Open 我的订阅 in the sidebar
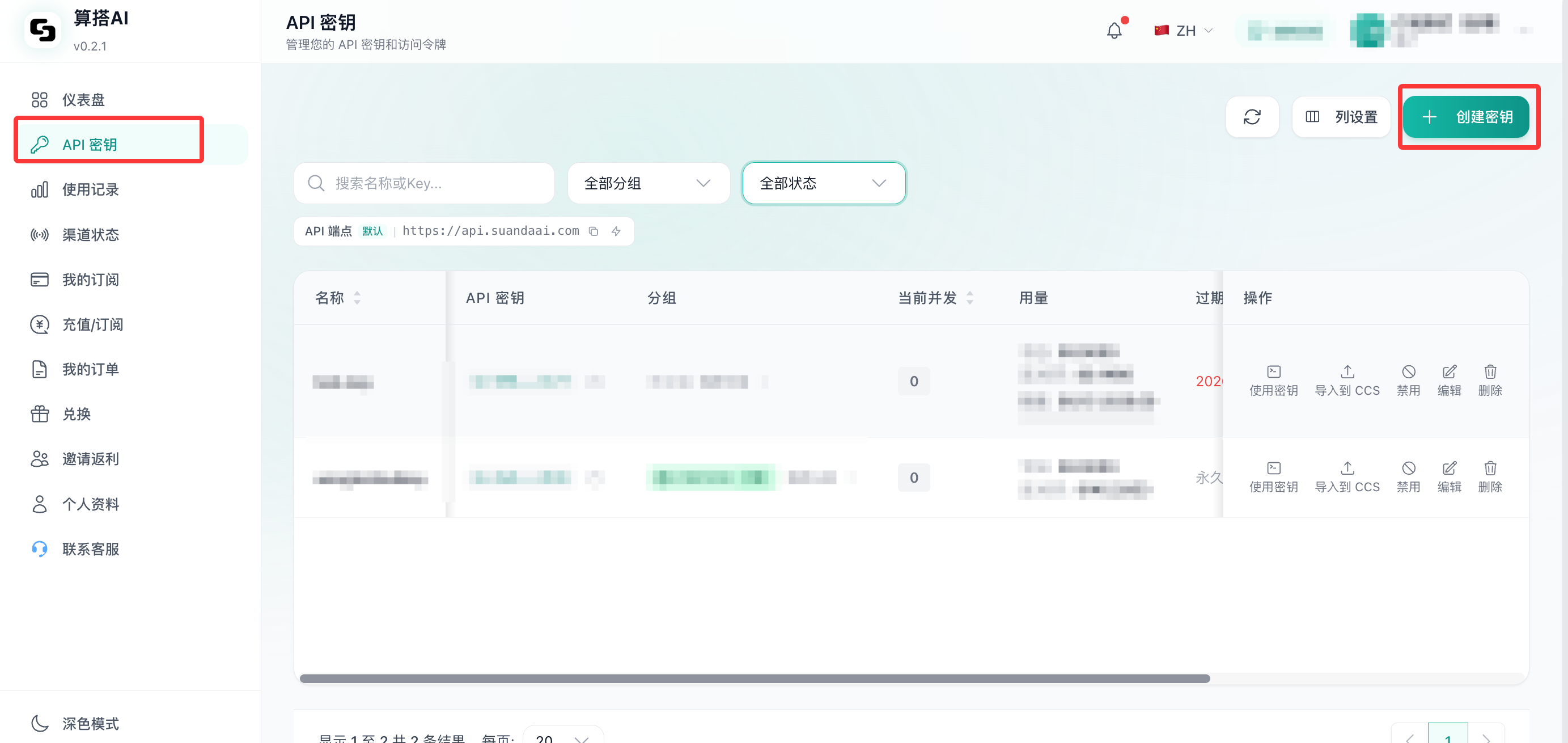Screen dimensions: 1568x743 (131, 280)
